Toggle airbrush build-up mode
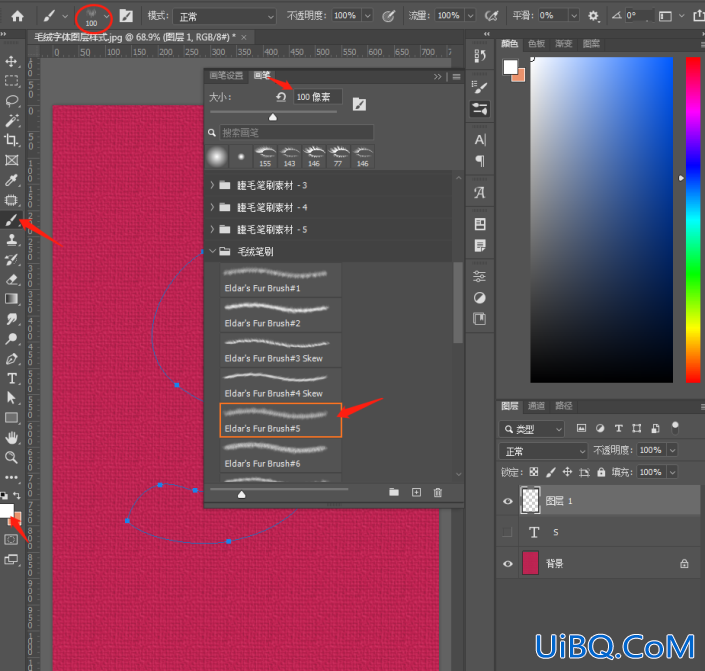 point(492,16)
